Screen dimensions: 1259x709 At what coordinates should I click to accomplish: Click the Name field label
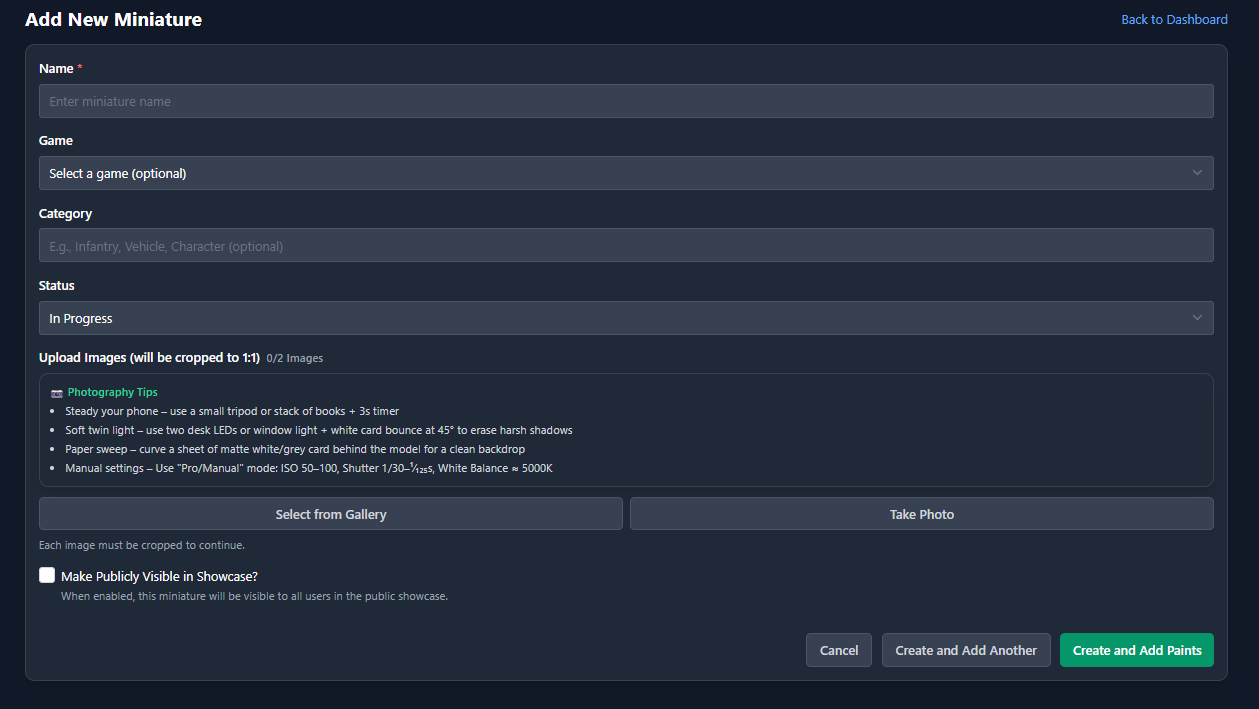coord(56,69)
